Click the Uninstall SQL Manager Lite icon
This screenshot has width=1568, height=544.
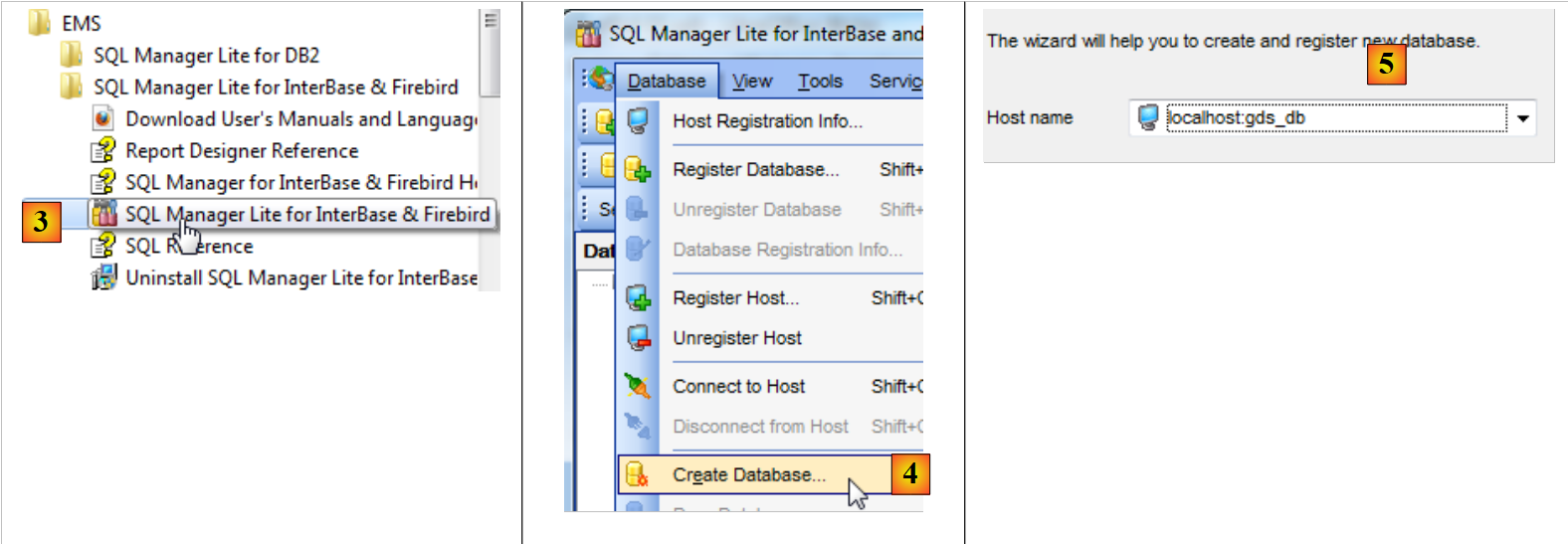103,278
